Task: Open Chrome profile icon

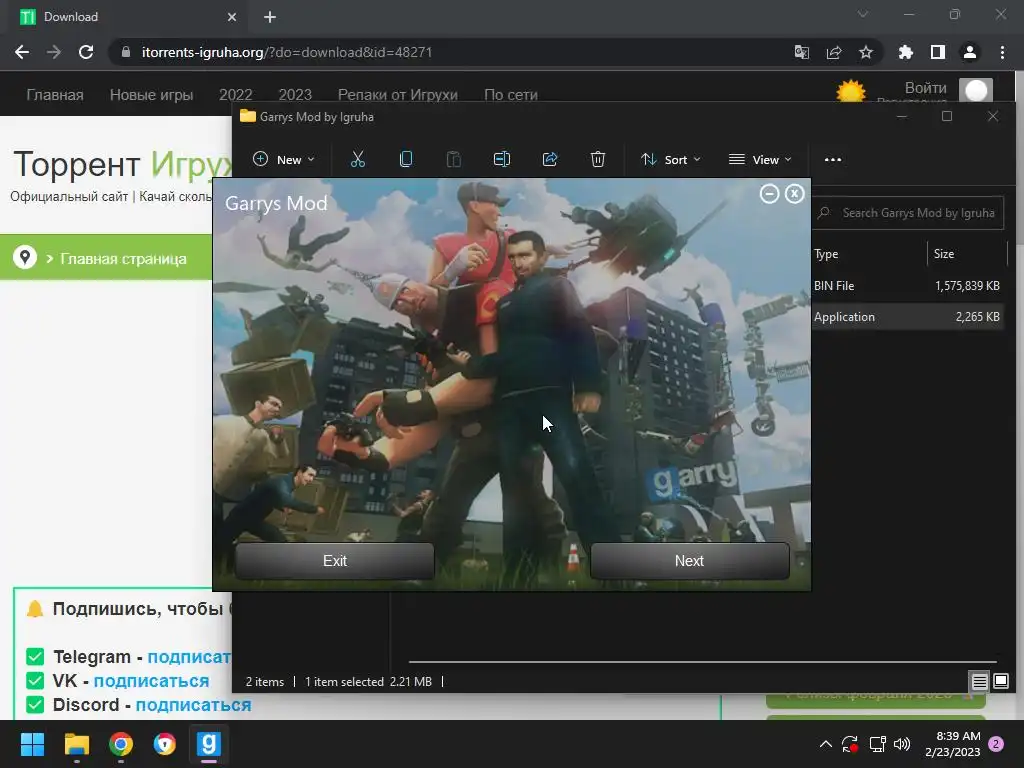Action: [x=970, y=52]
